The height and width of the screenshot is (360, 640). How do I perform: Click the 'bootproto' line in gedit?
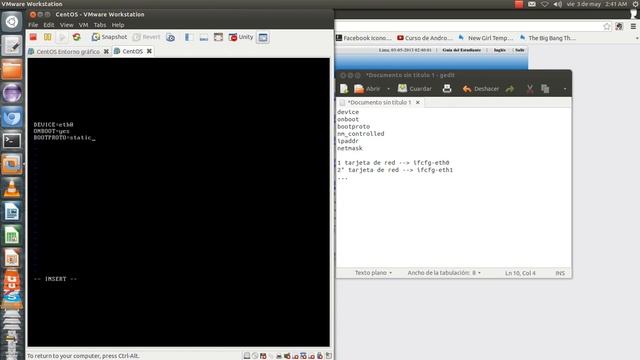coord(353,127)
